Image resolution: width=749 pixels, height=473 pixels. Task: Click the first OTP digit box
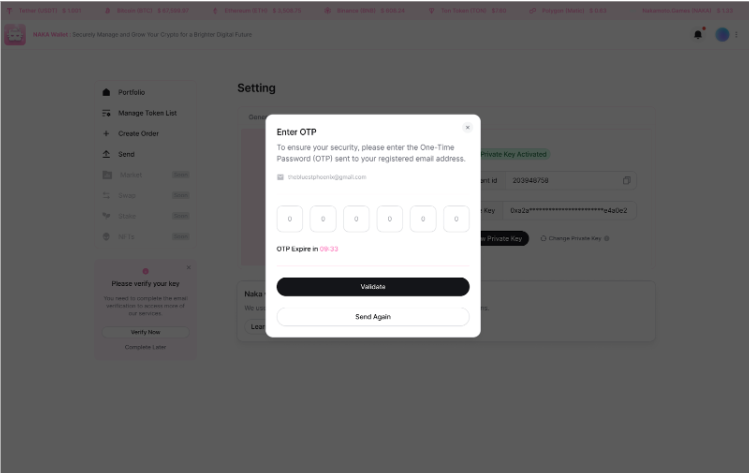point(289,218)
